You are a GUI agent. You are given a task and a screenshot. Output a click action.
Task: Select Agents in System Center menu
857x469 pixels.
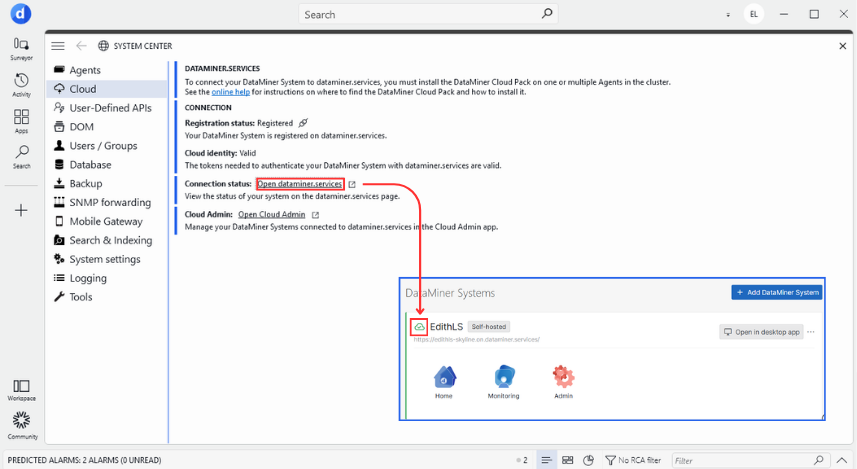coord(109,70)
